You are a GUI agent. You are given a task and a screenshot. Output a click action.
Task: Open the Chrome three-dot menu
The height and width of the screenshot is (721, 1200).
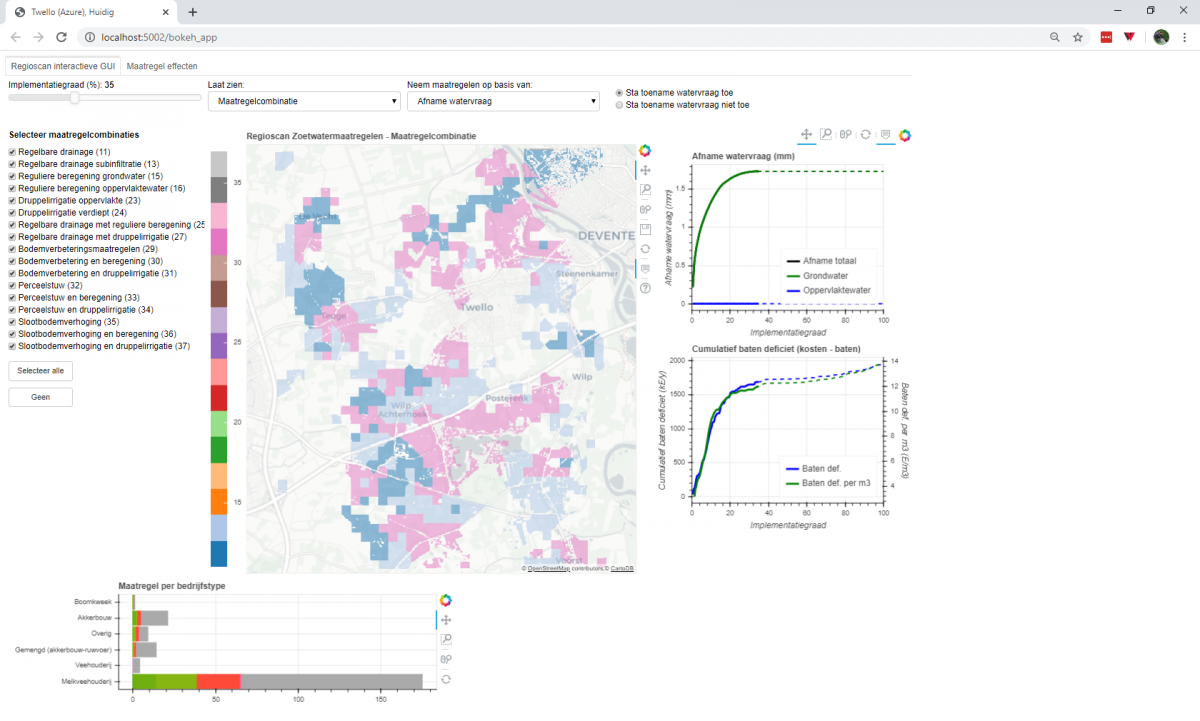click(1185, 37)
